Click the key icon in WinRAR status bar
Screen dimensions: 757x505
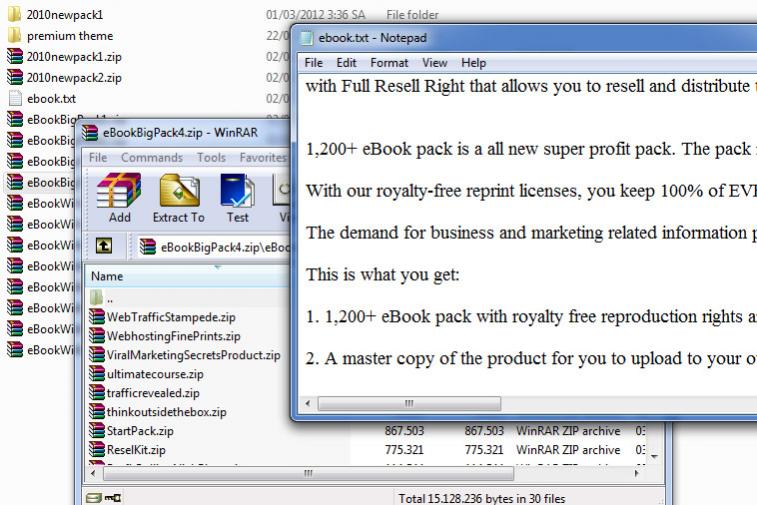click(112, 498)
